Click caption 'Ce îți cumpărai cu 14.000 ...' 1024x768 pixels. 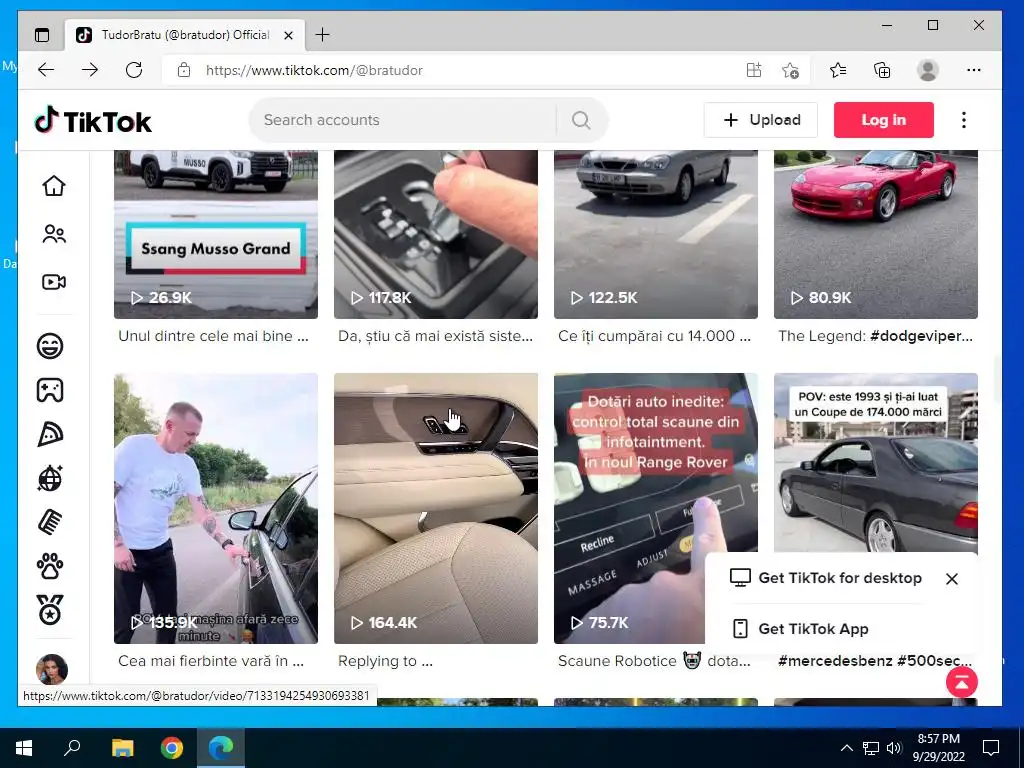(654, 336)
